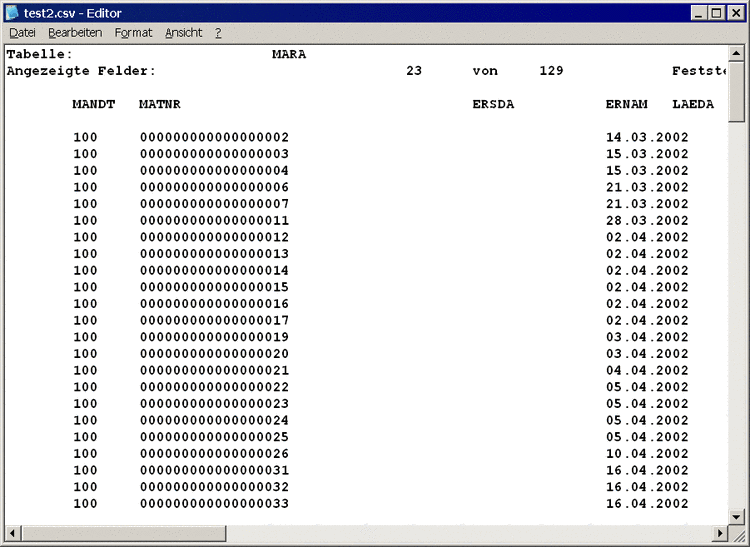Click the Editor document icon in title bar
This screenshot has width=750, height=547.
click(x=12, y=12)
